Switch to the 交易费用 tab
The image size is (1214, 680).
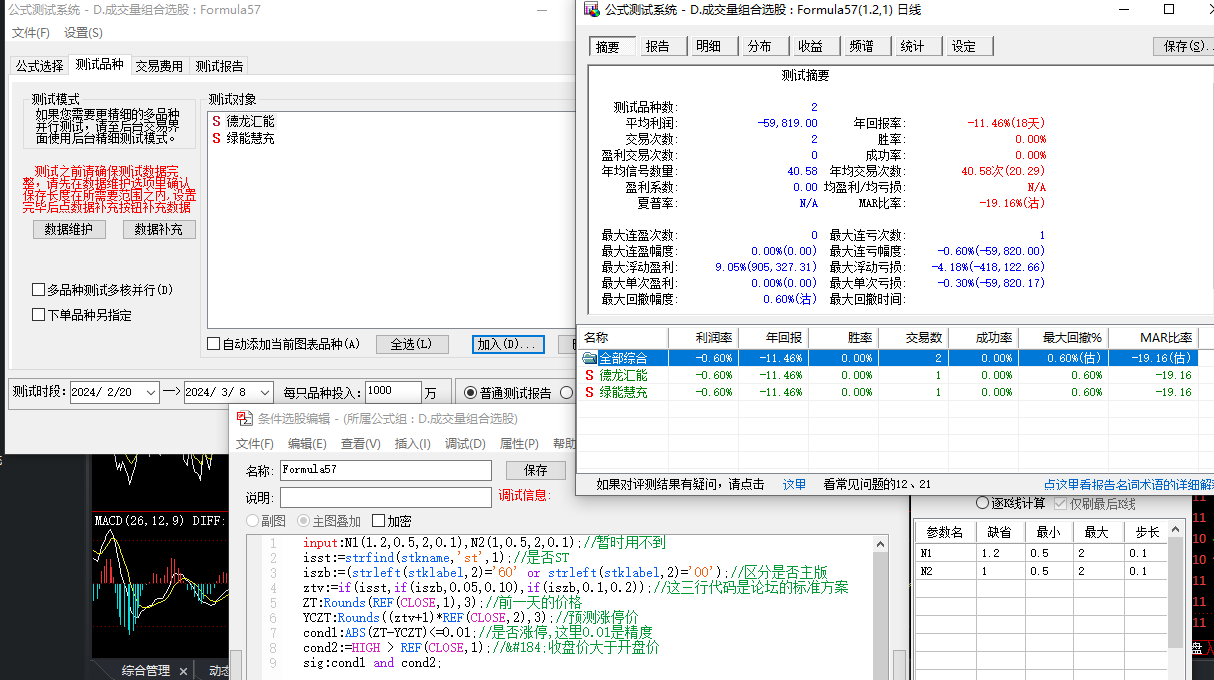tap(159, 66)
